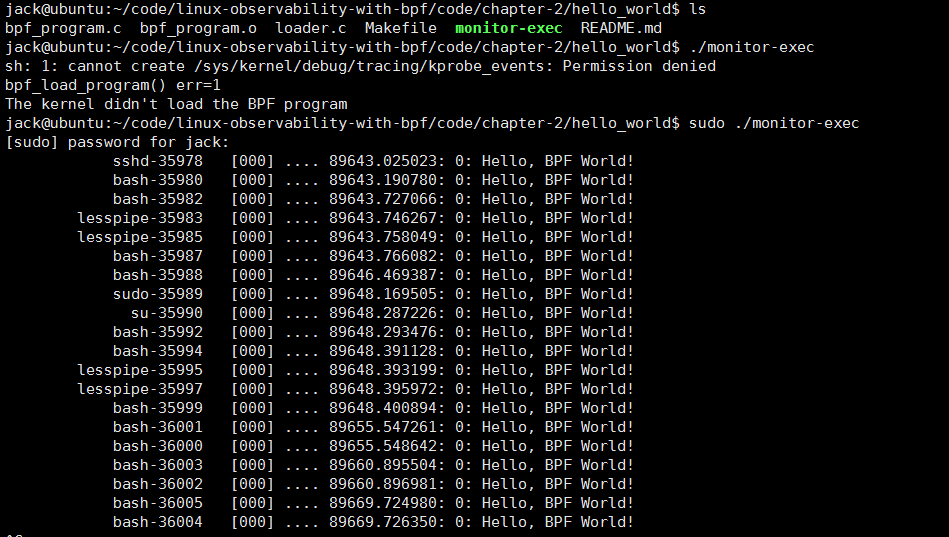Click the 'Permission denied' error text
The width and height of the screenshot is (949, 537).
point(639,66)
